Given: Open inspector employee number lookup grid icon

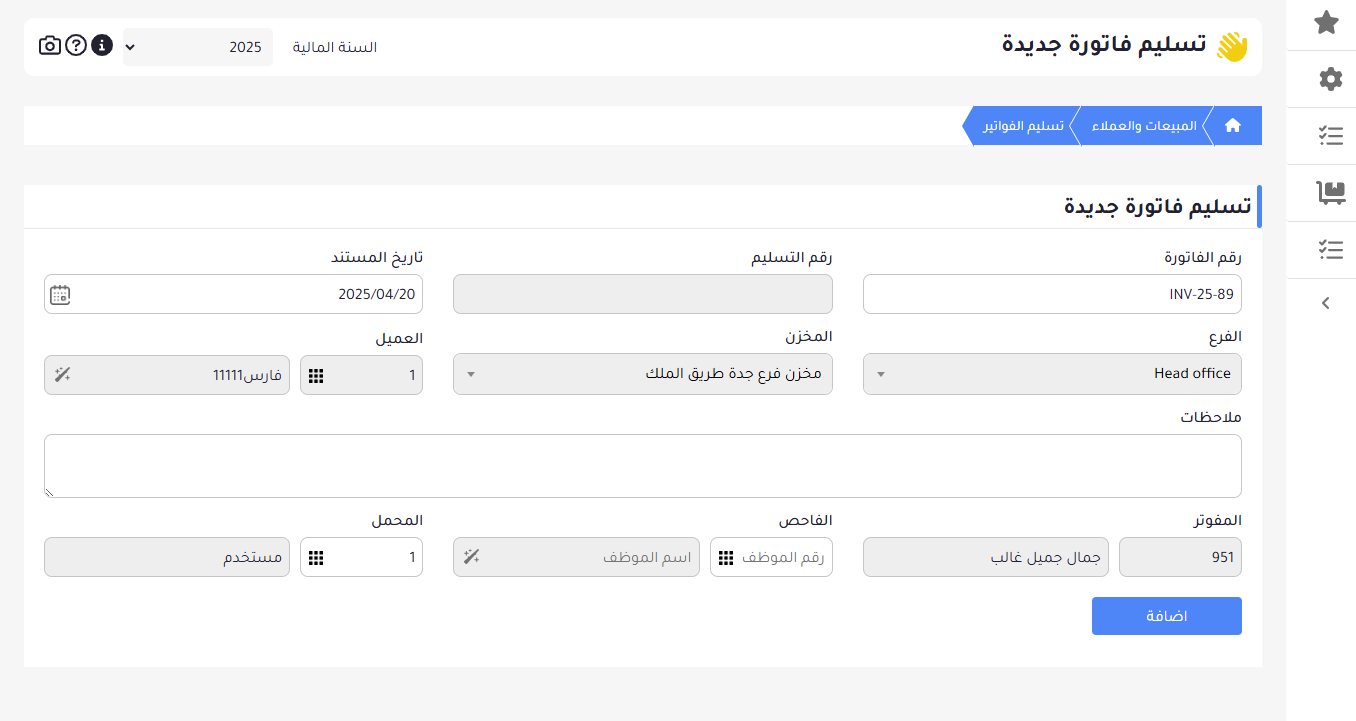Looking at the screenshot, I should (726, 557).
